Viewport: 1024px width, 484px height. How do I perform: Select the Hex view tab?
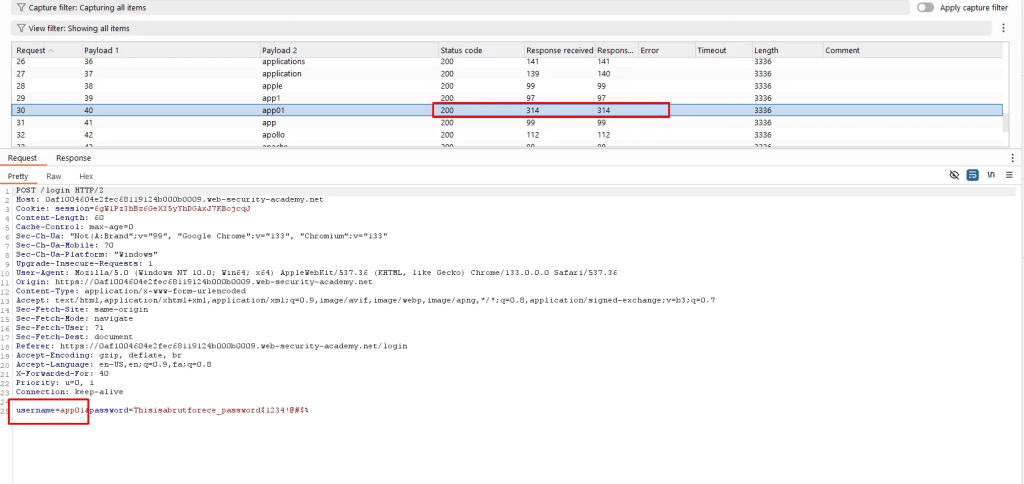click(x=86, y=176)
